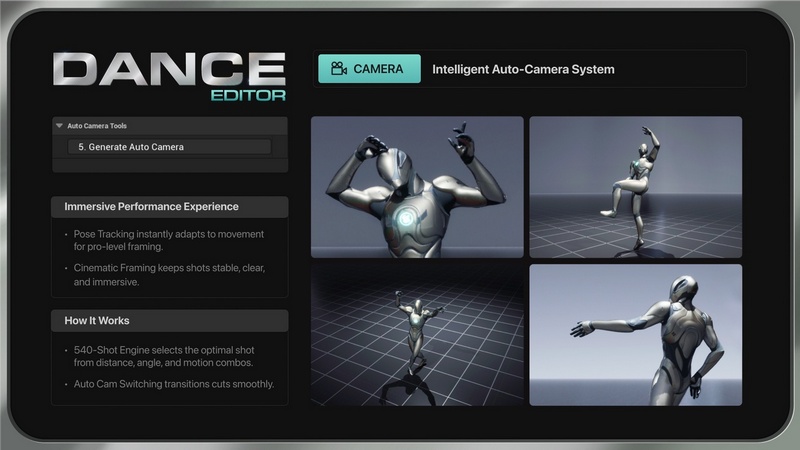This screenshot has width=800, height=450.
Task: Open the close-up robot thumbnail with raised fists
Action: click(x=417, y=187)
